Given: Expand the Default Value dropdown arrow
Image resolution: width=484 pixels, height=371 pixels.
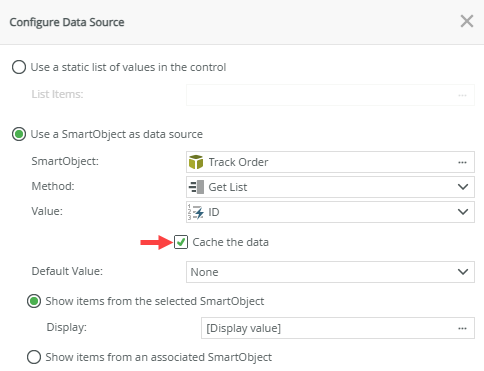Looking at the screenshot, I should 463,272.
